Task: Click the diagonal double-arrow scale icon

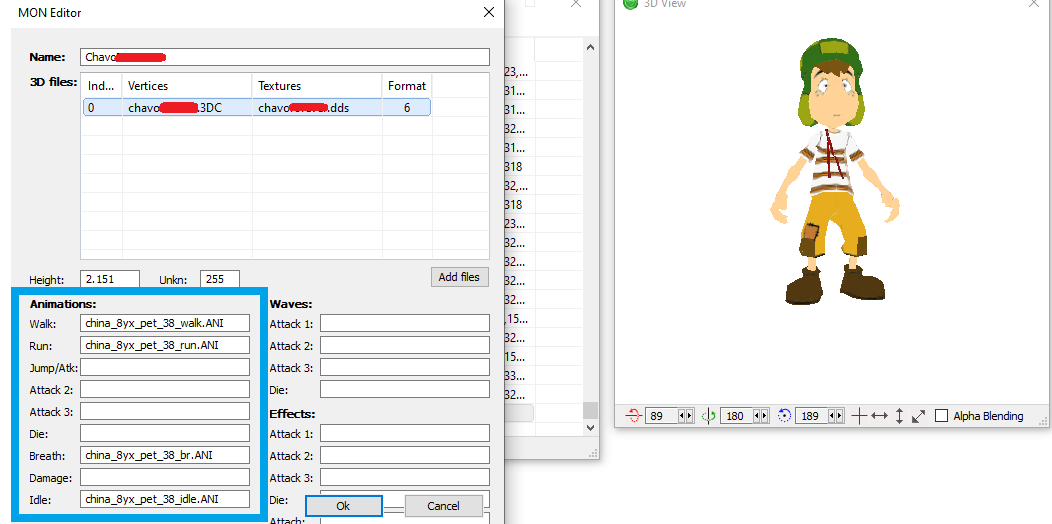Action: tap(918, 416)
